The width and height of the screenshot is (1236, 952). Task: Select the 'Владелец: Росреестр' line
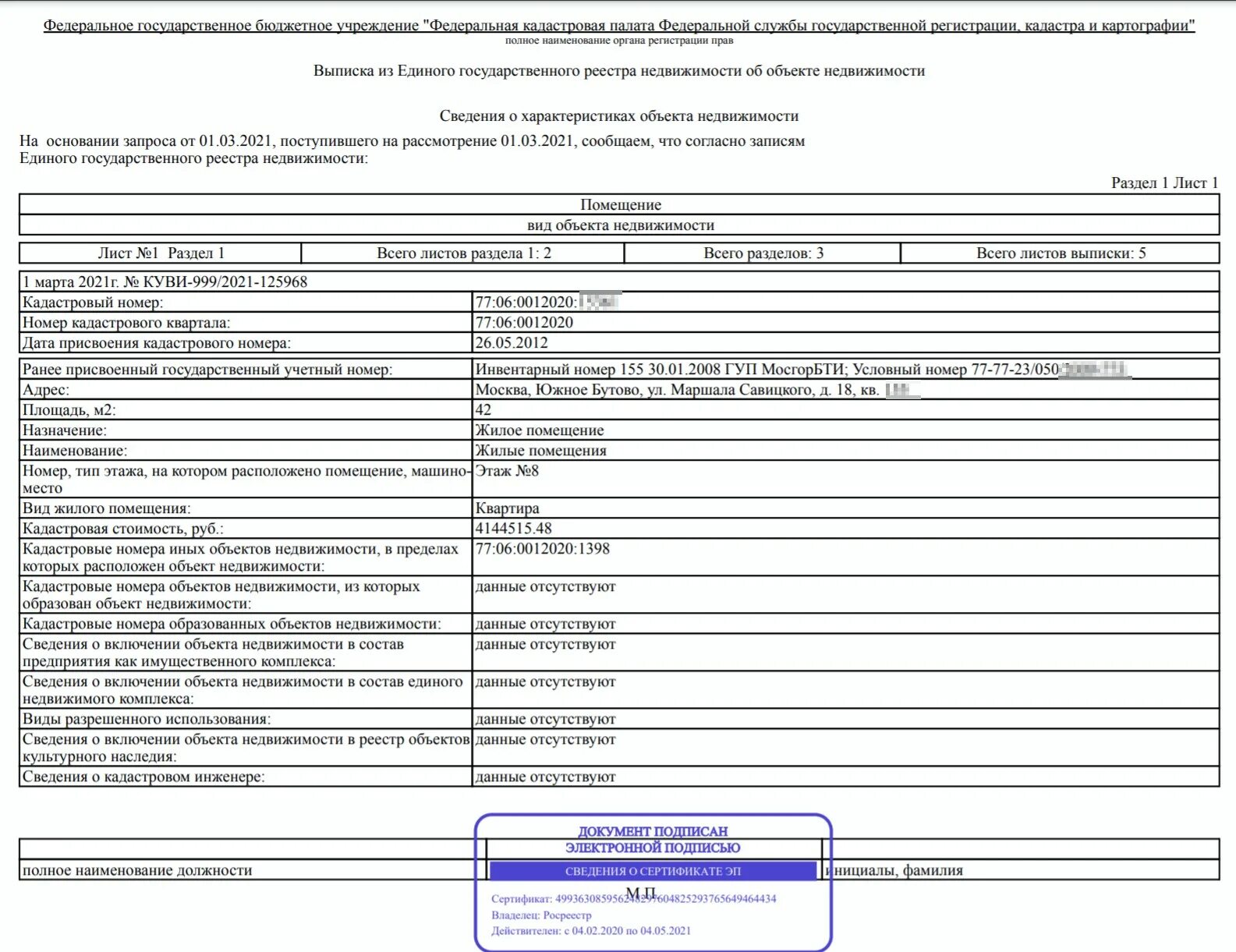pos(541,915)
